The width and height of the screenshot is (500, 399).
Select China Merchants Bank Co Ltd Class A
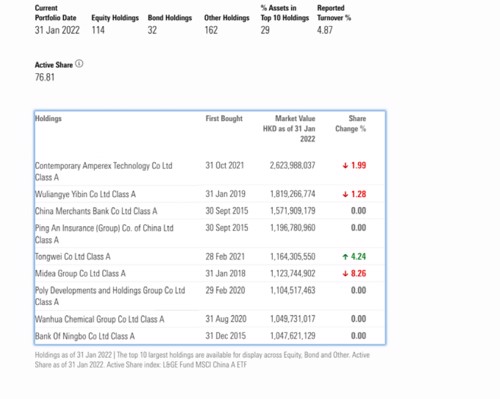click(x=96, y=211)
